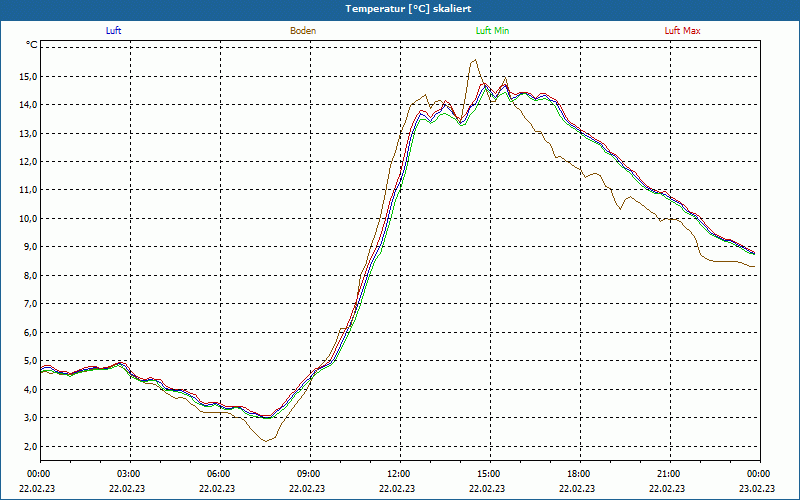
Task: Click the 13,0 y-axis value
Action: tap(29, 133)
